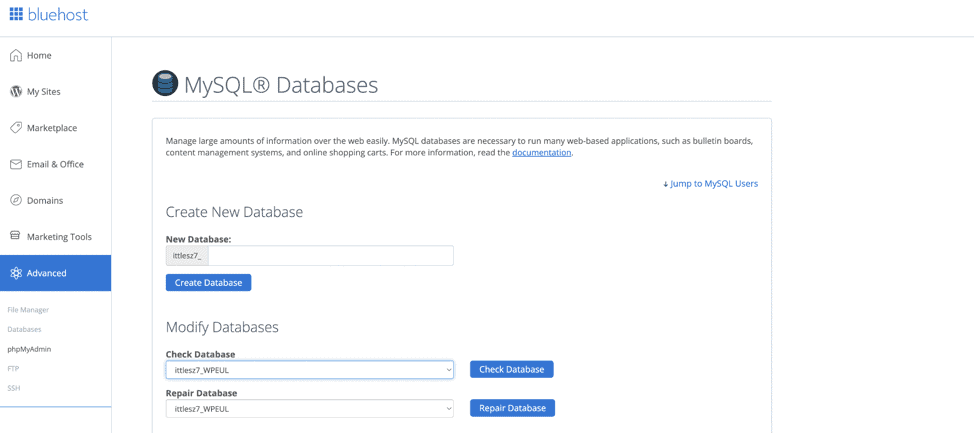Image resolution: width=974 pixels, height=433 pixels.
Task: Click the Check Database button
Action: pos(511,370)
